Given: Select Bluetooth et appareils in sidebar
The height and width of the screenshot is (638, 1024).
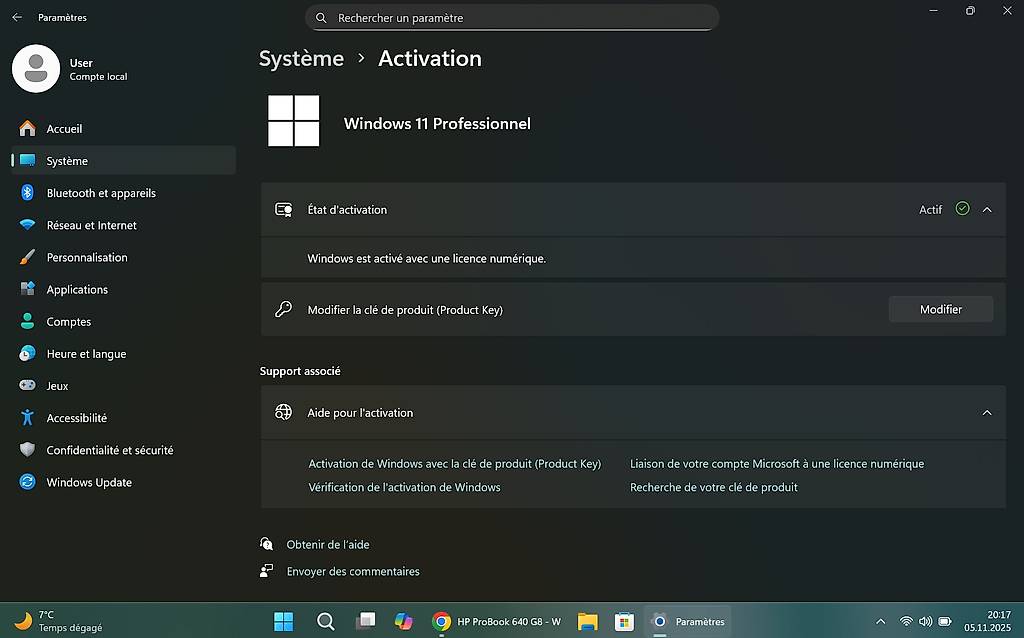Looking at the screenshot, I should [100, 193].
